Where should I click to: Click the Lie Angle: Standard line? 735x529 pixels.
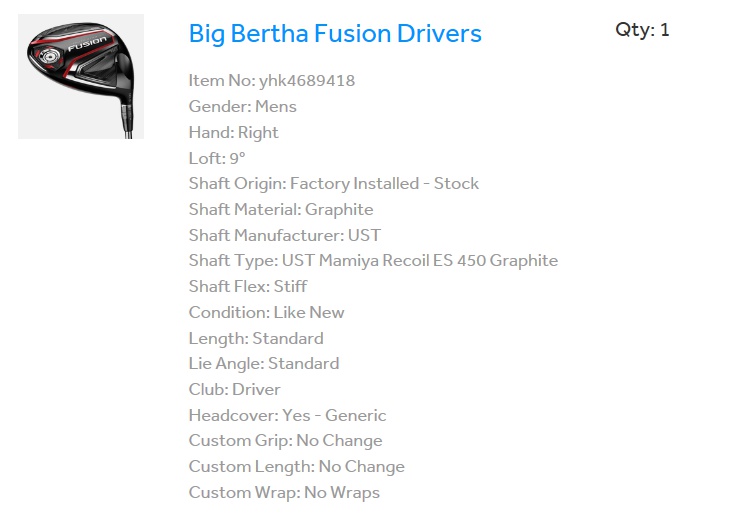point(264,364)
